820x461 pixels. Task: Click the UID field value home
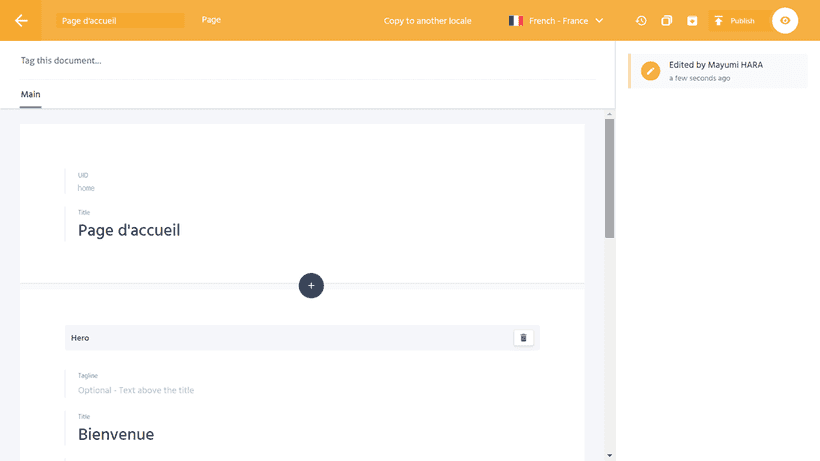pos(86,188)
